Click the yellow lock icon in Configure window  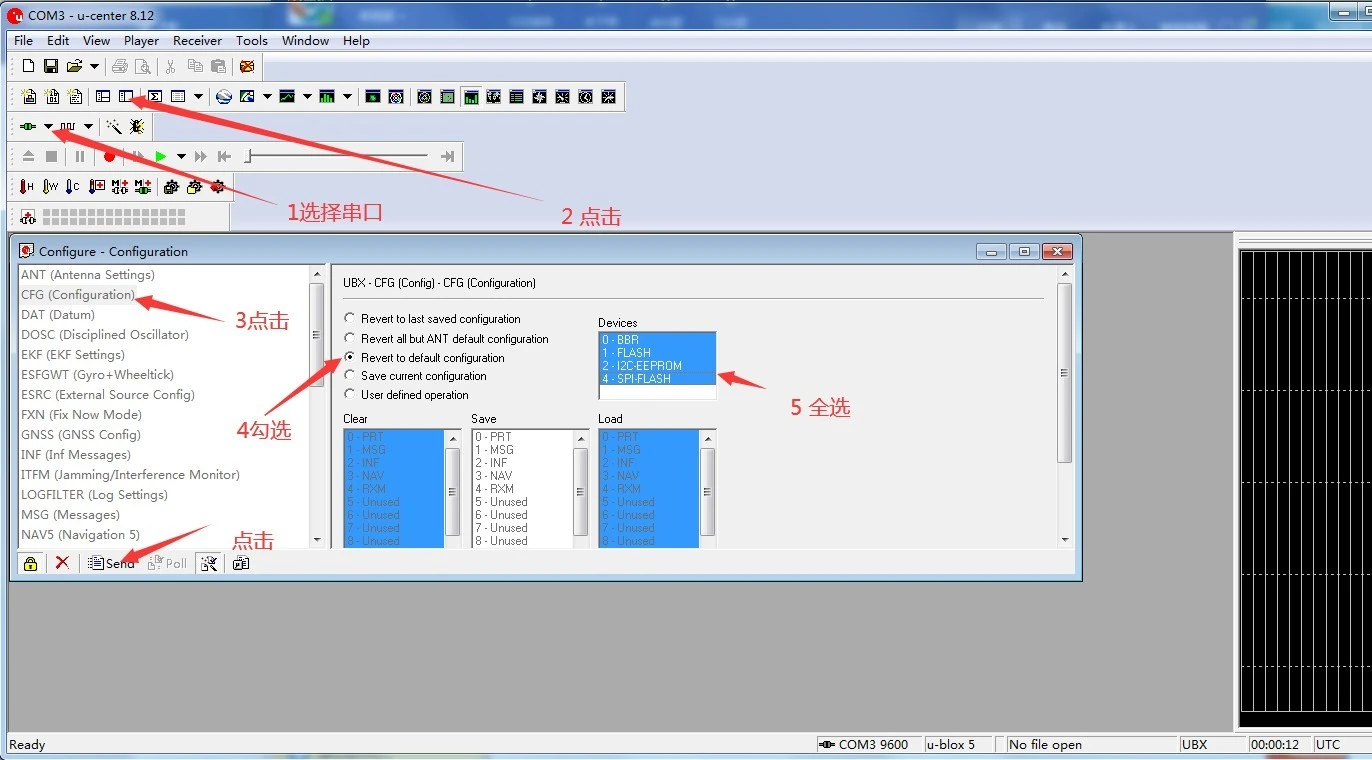30,563
